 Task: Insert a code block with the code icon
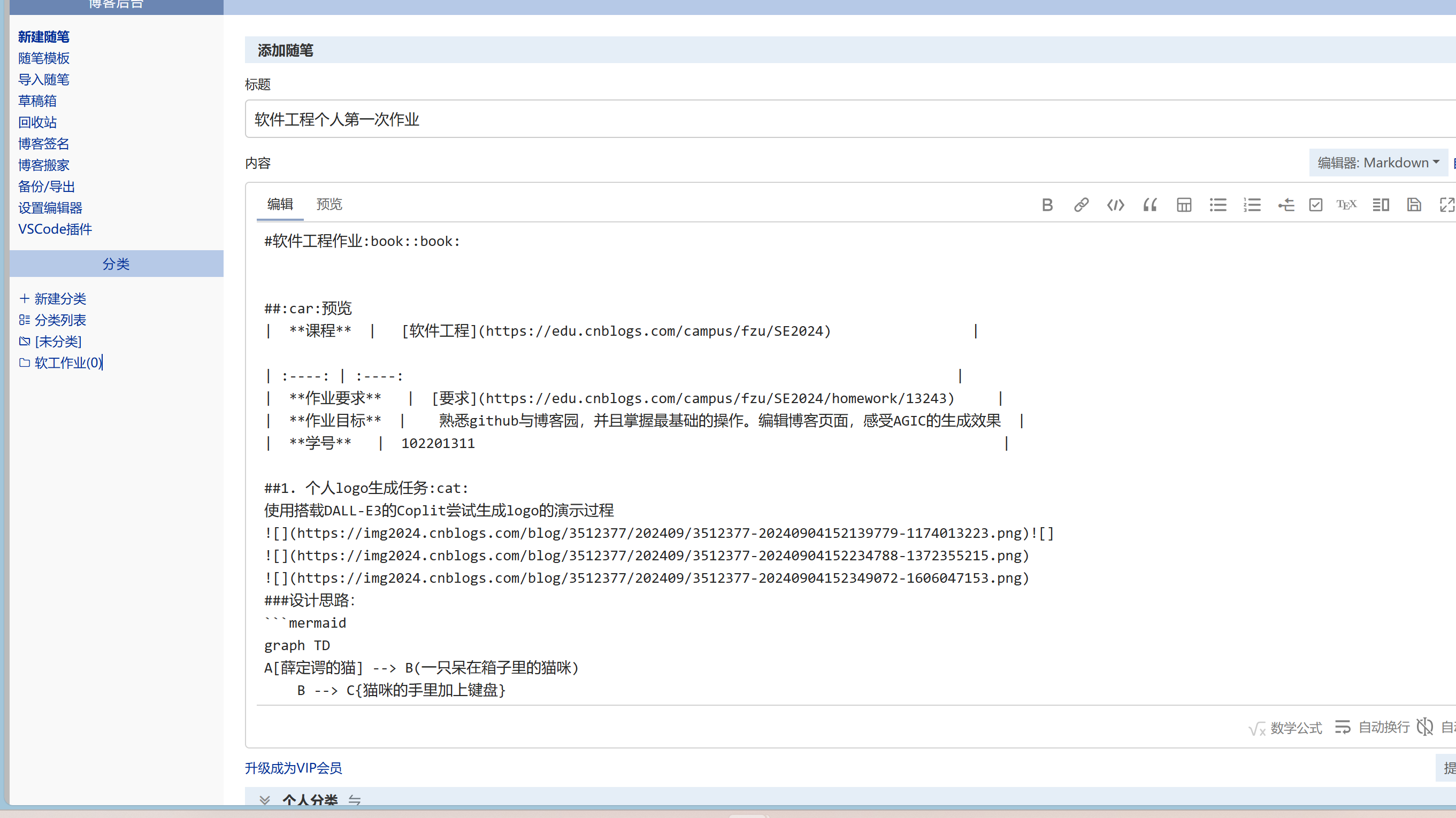point(1115,204)
